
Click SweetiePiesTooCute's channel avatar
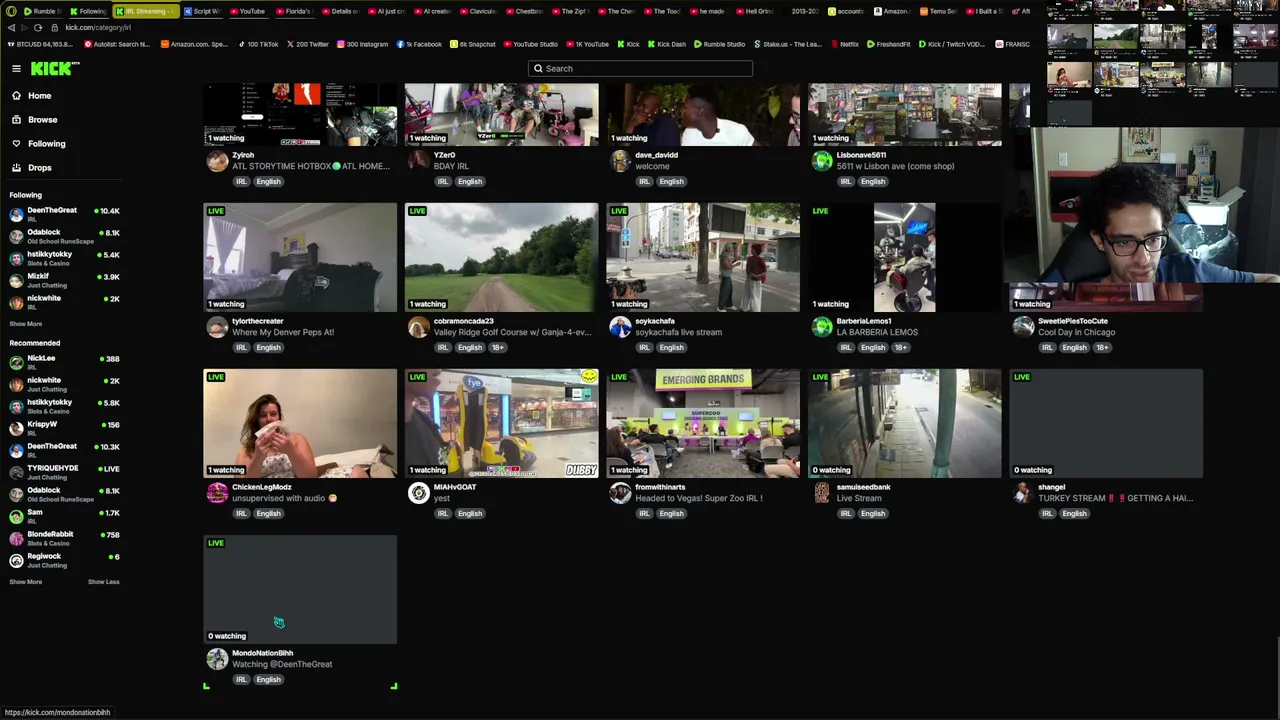pyautogui.click(x=1023, y=327)
